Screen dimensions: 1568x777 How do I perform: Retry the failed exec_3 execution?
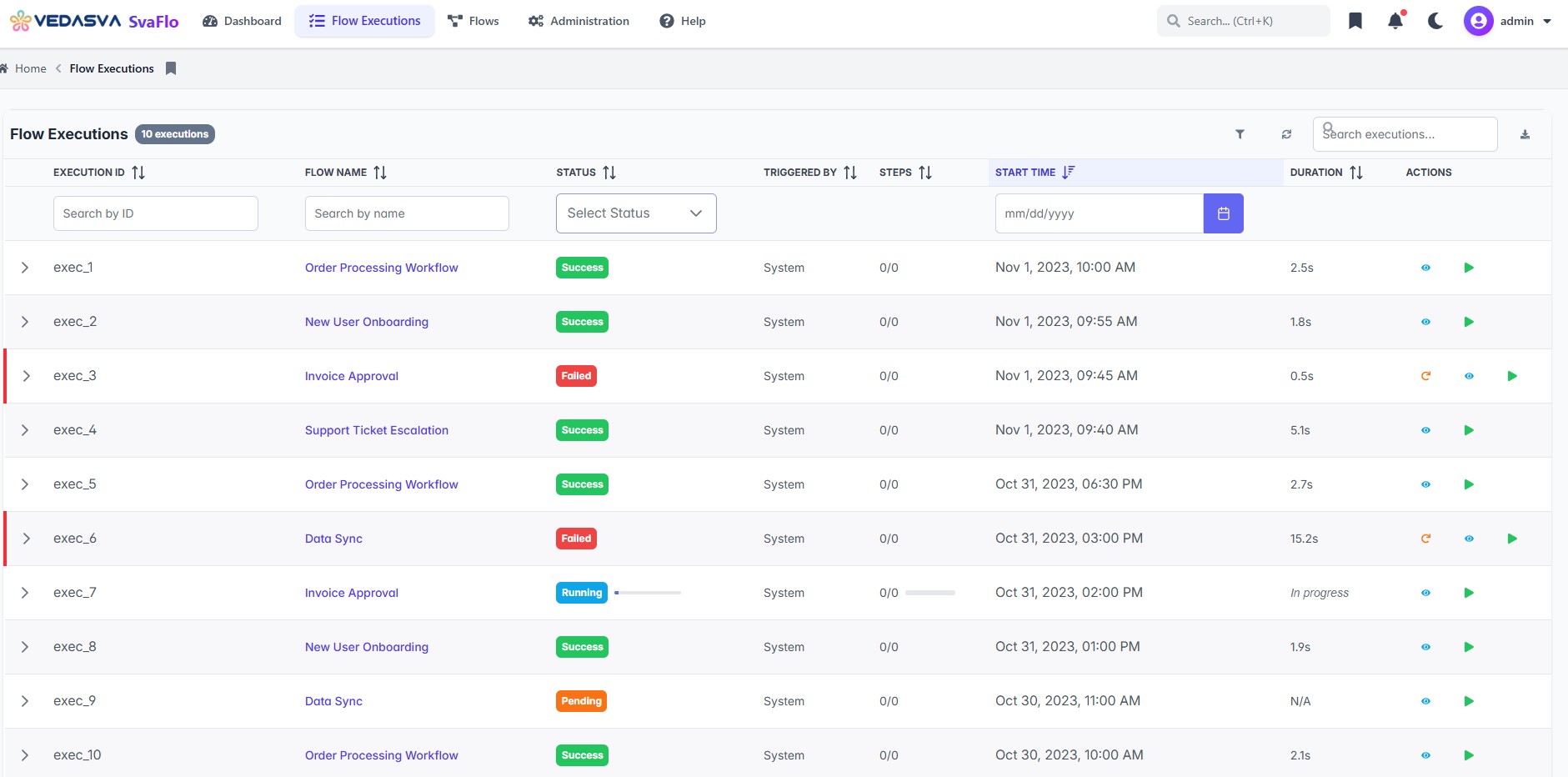tap(1425, 376)
